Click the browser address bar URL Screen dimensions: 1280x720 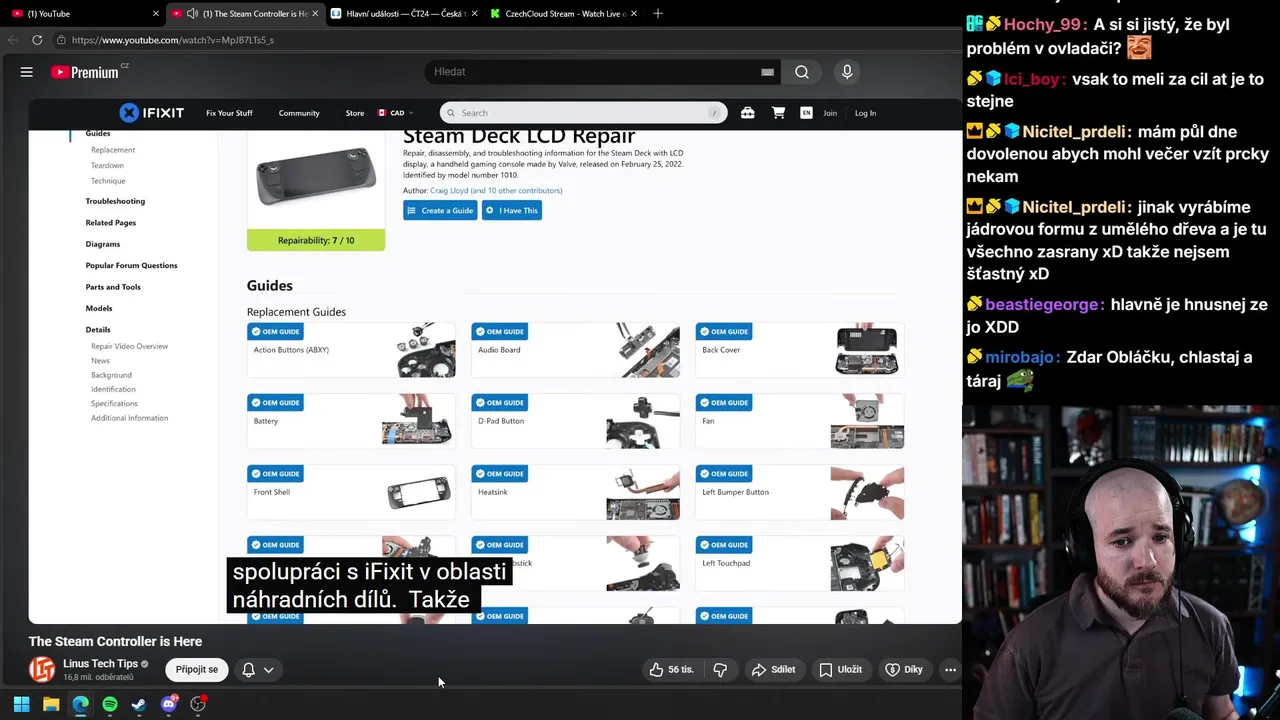(173, 40)
